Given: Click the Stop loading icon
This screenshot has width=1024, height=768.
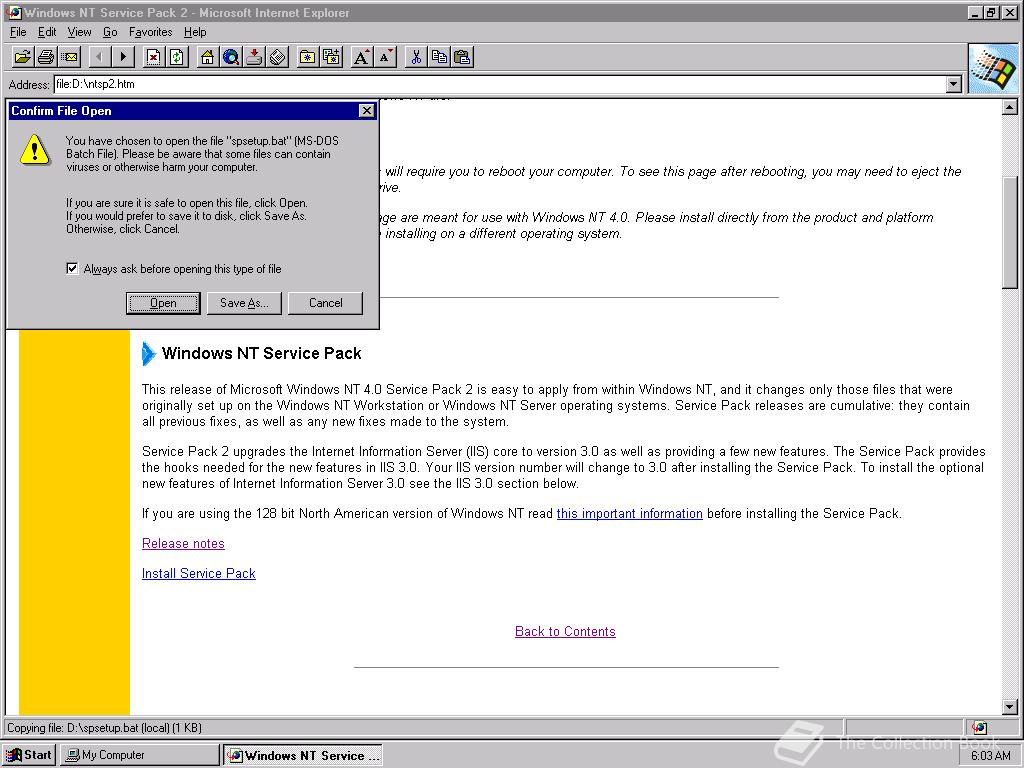Looking at the screenshot, I should tap(153, 57).
